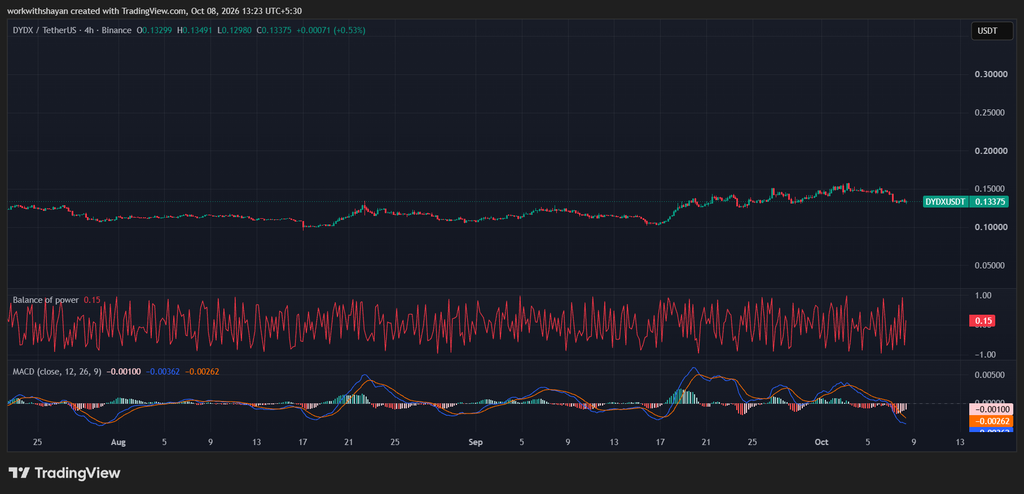Click the green 0.13375 current price tag
Screen dimensions: 1024x494
click(x=989, y=202)
